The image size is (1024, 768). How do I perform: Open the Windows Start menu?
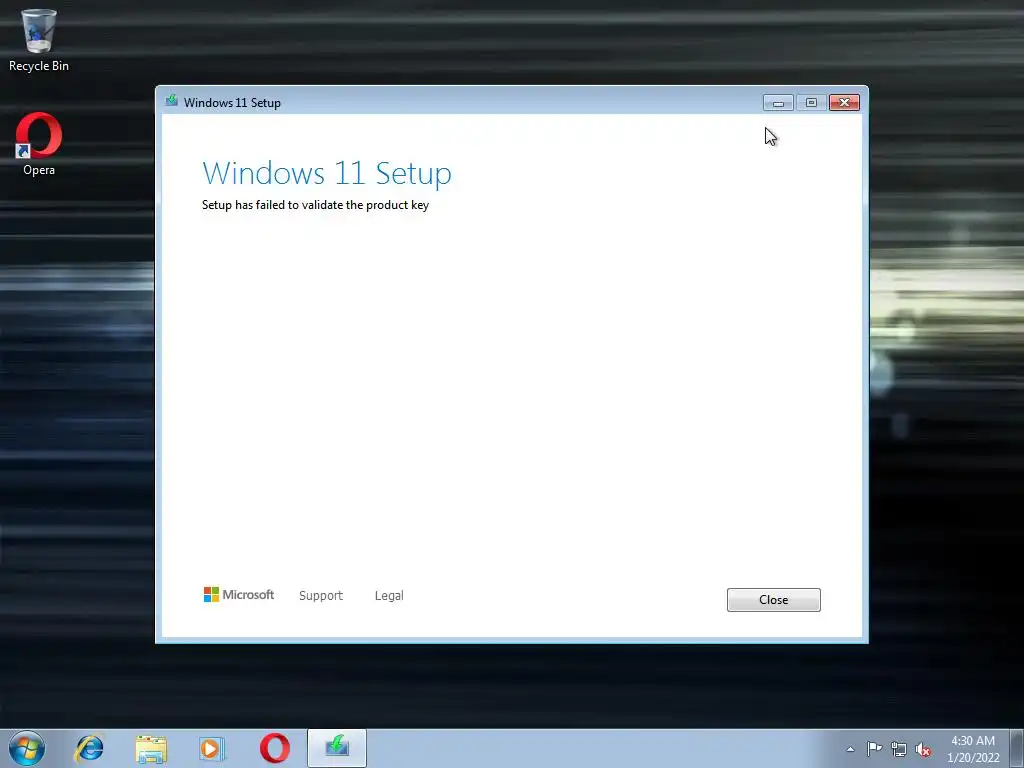[x=27, y=748]
